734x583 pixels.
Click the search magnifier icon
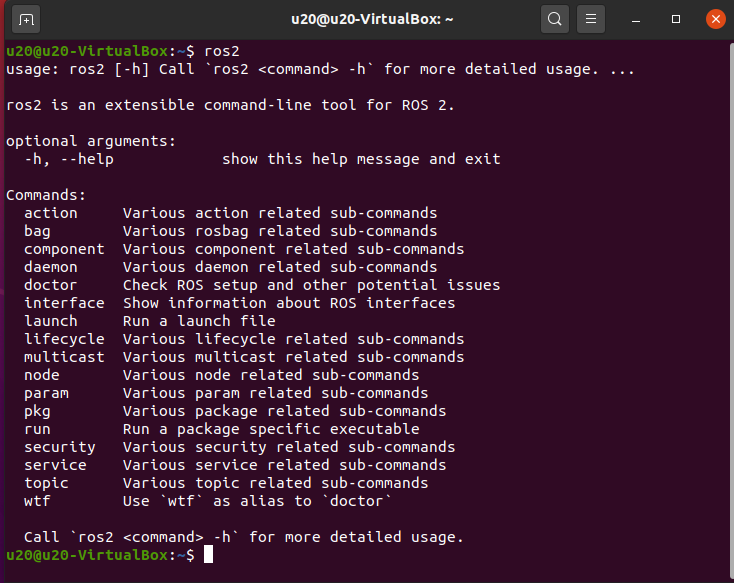click(x=555, y=19)
